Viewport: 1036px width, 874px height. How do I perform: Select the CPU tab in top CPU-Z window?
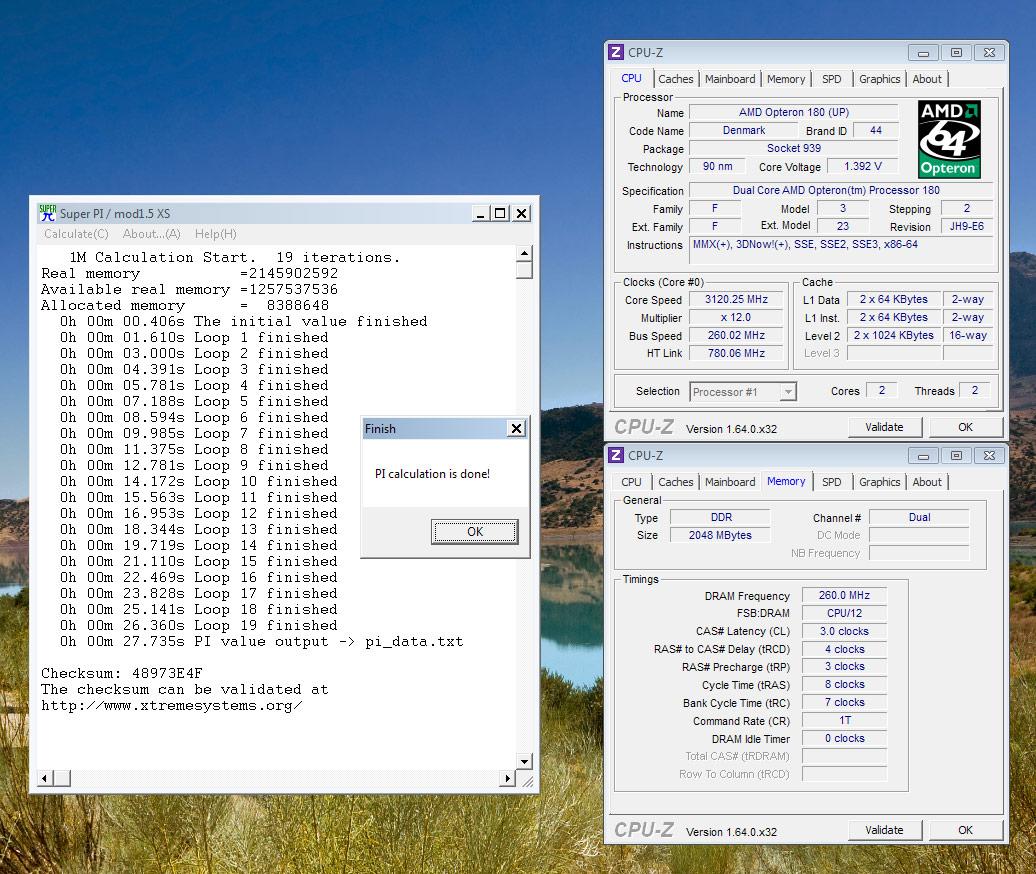click(x=631, y=78)
